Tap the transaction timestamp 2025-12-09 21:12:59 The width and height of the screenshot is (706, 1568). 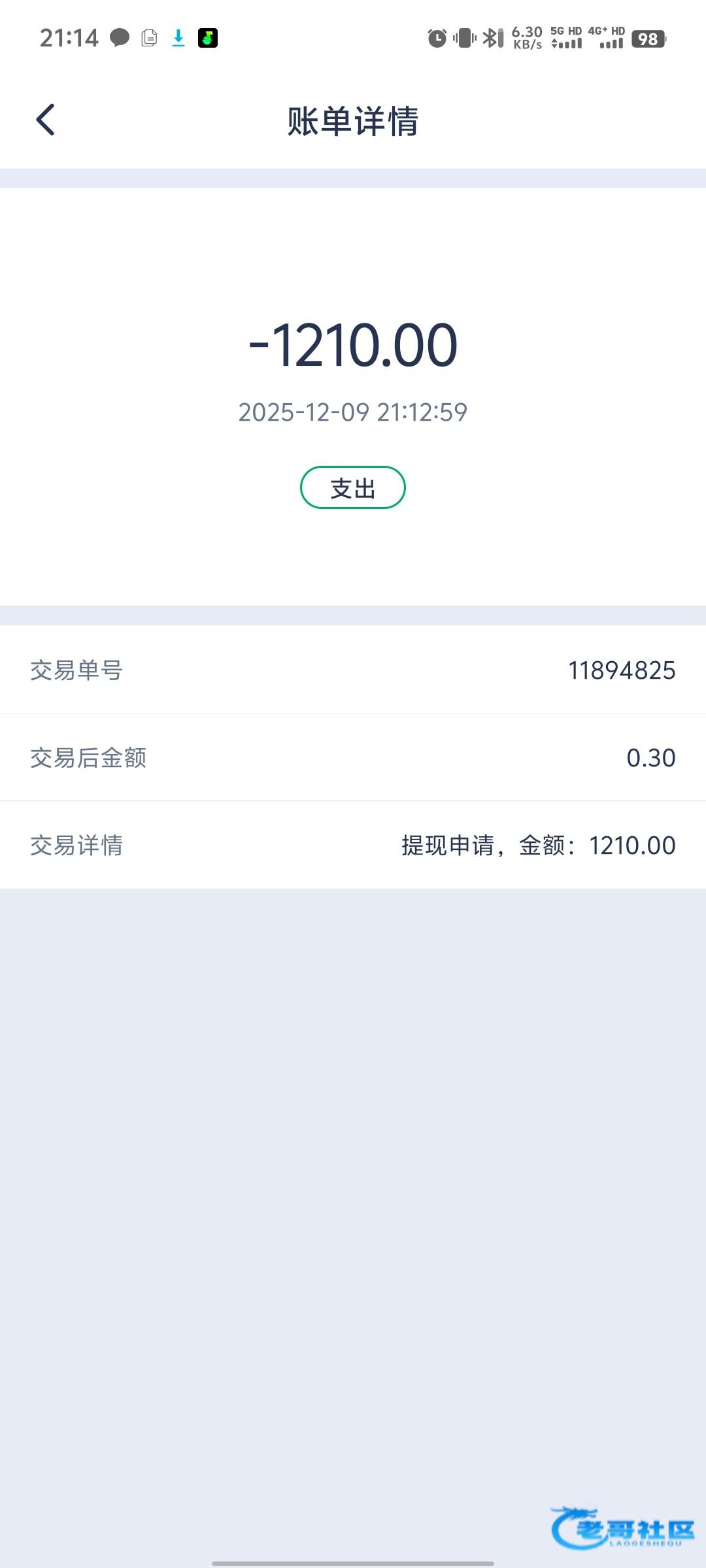click(x=353, y=412)
